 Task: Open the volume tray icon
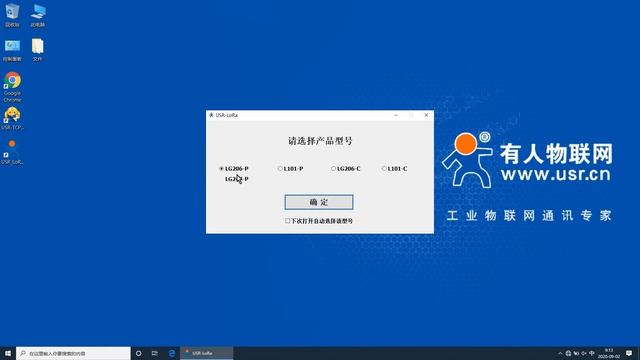[584, 353]
